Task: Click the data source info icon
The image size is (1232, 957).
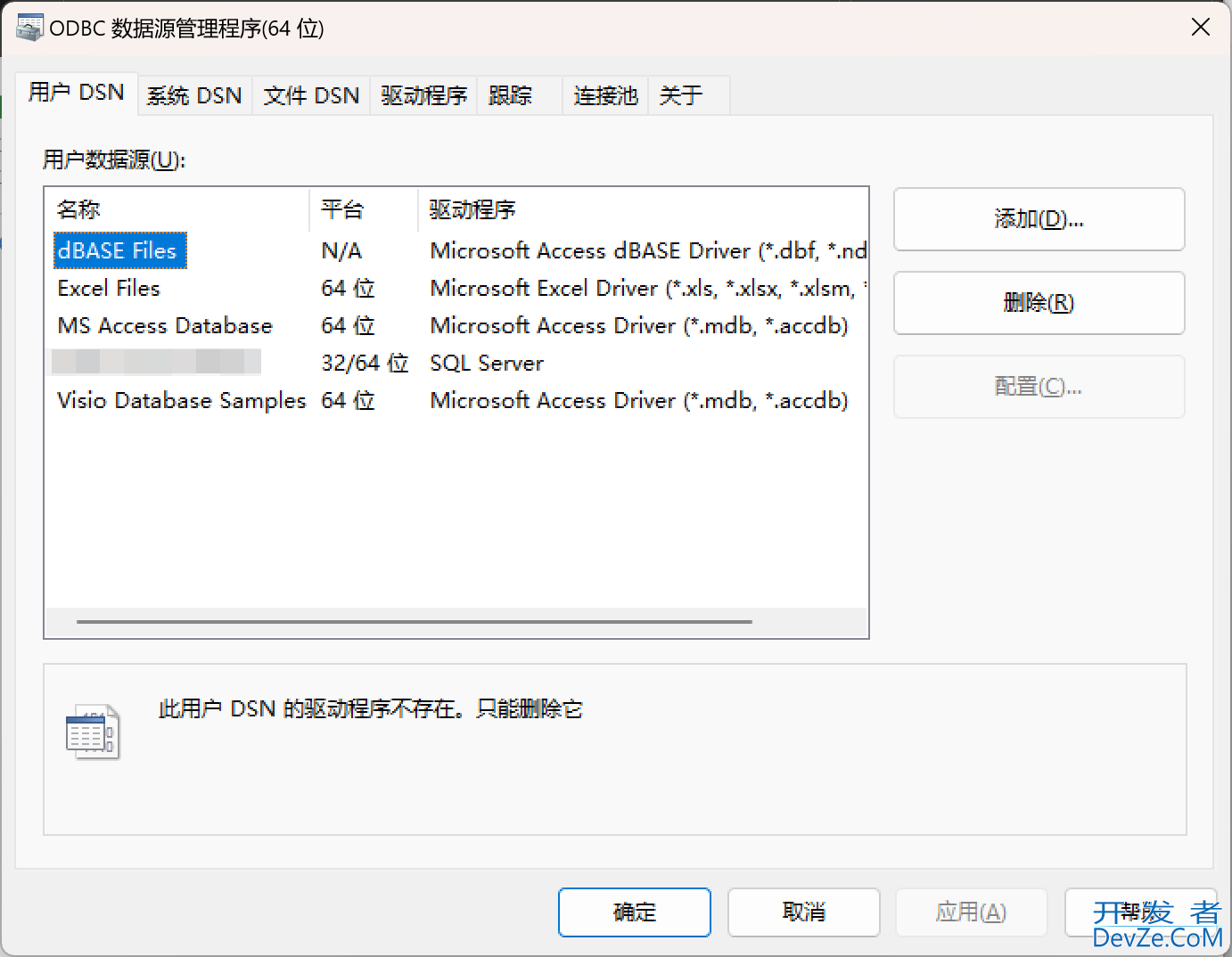Action: [x=93, y=732]
